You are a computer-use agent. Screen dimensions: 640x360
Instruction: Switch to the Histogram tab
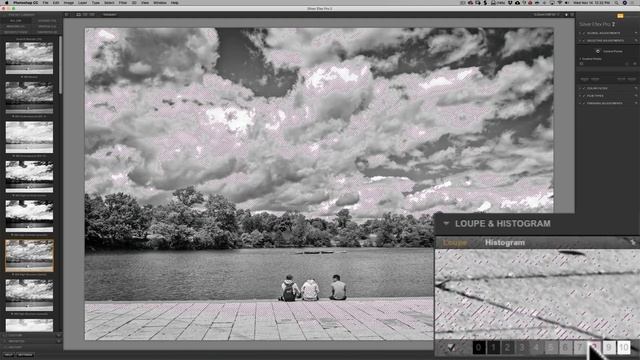coord(505,242)
